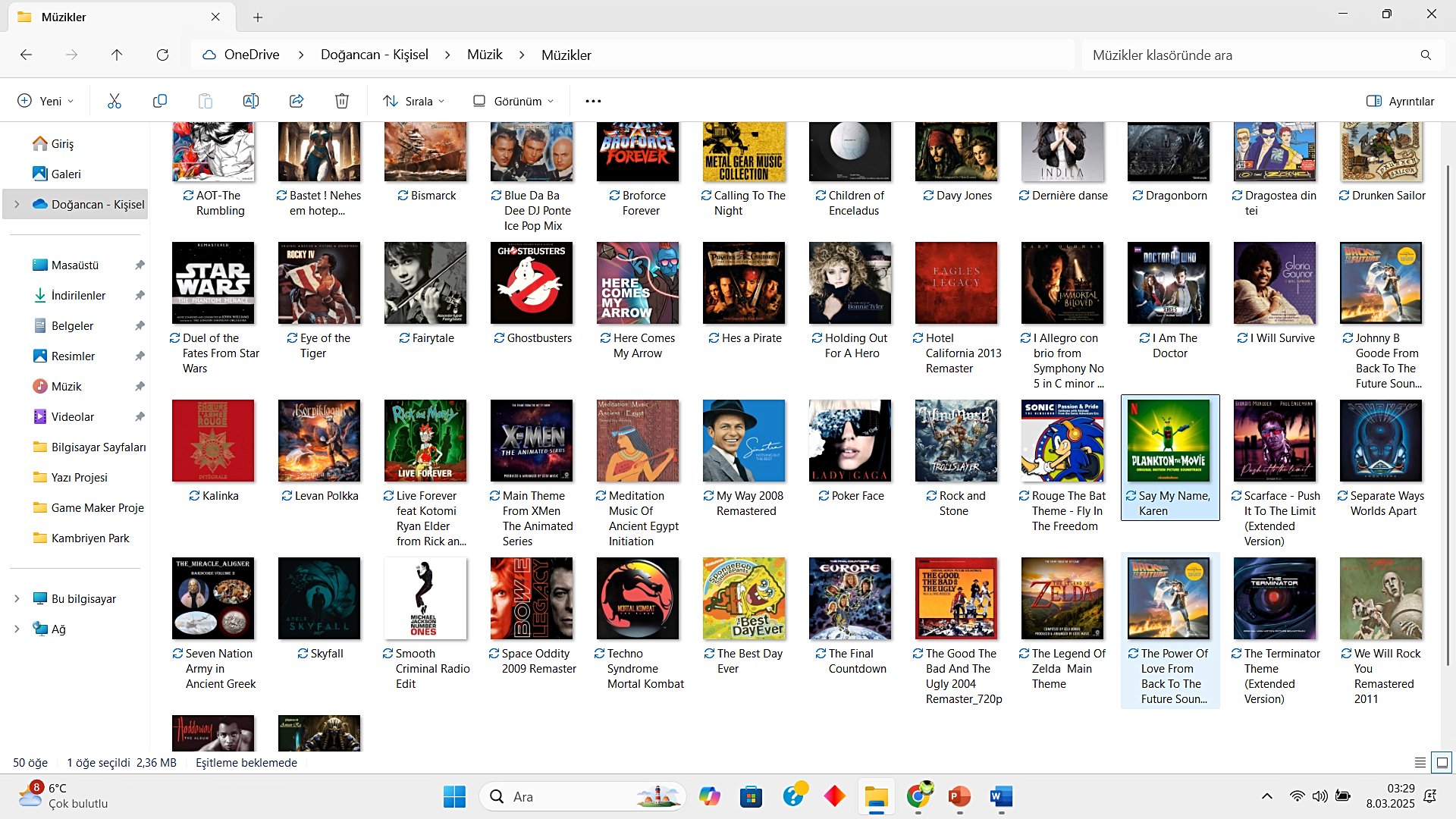Click the Rename icon in toolbar
Image resolution: width=1456 pixels, height=819 pixels.
(x=251, y=101)
